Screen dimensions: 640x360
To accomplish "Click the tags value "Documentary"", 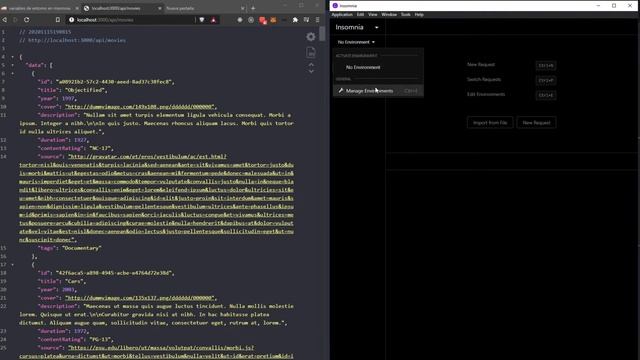I will tap(82, 248).
